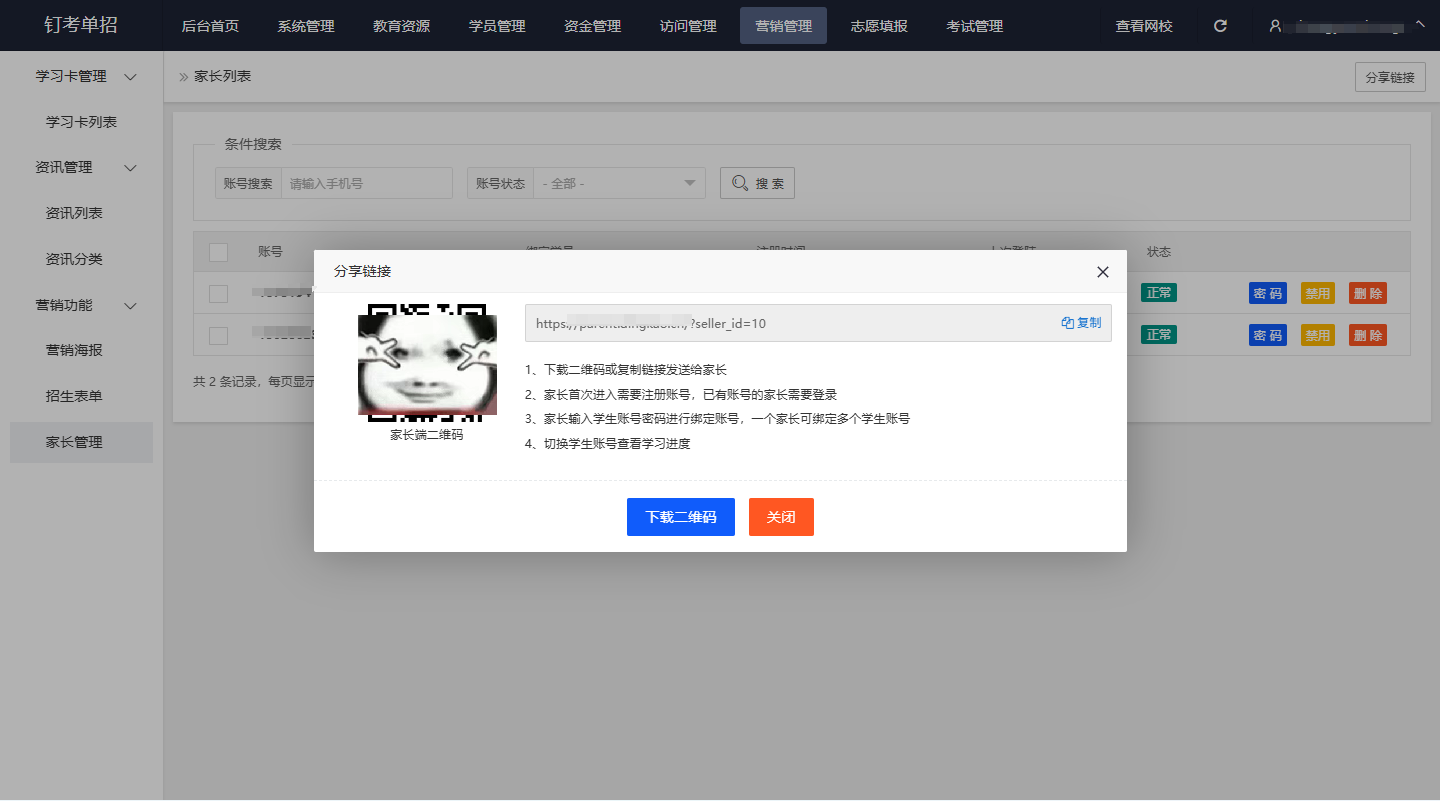Viewport: 1440px width, 801px height.
Task: Click the 分享链接 button at top right
Action: click(1389, 77)
